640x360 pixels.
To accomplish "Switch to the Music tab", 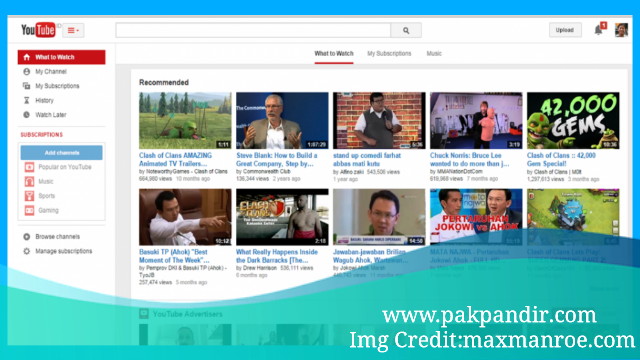I will [434, 53].
